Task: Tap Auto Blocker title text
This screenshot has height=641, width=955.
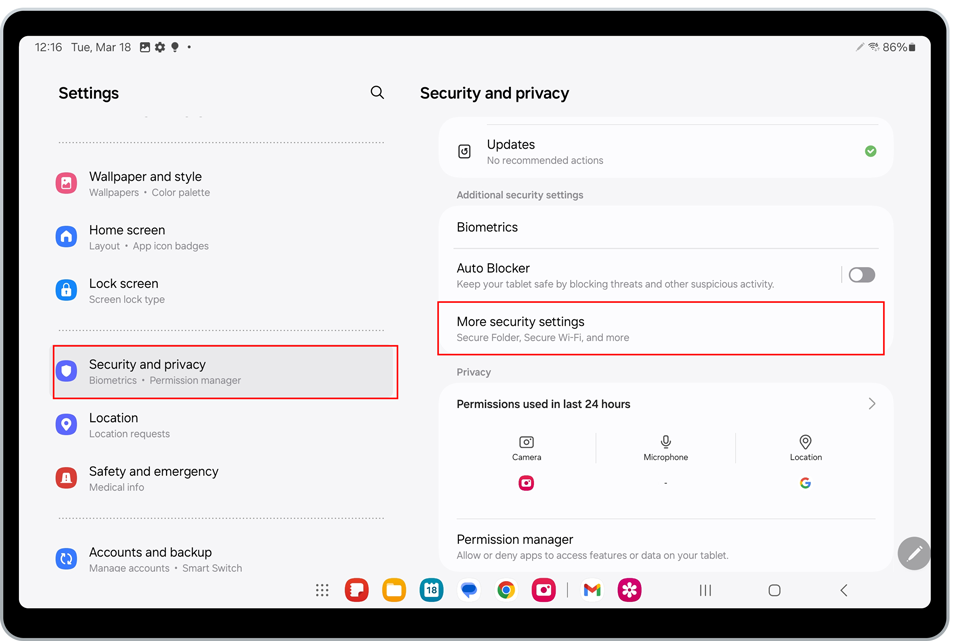Action: coord(493,268)
